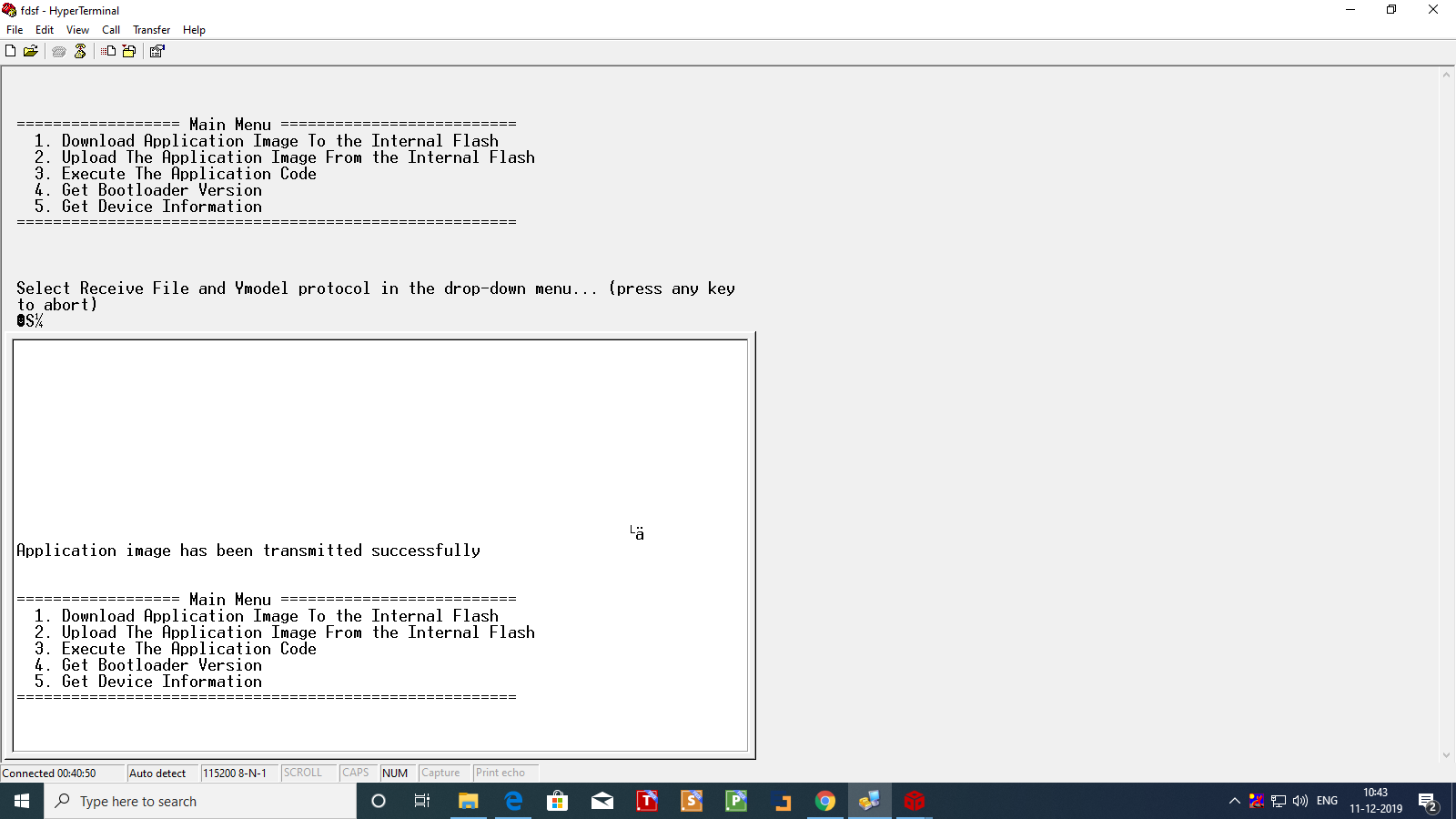This screenshot has height=819, width=1456.
Task: Open the View menu
Action: tap(77, 29)
